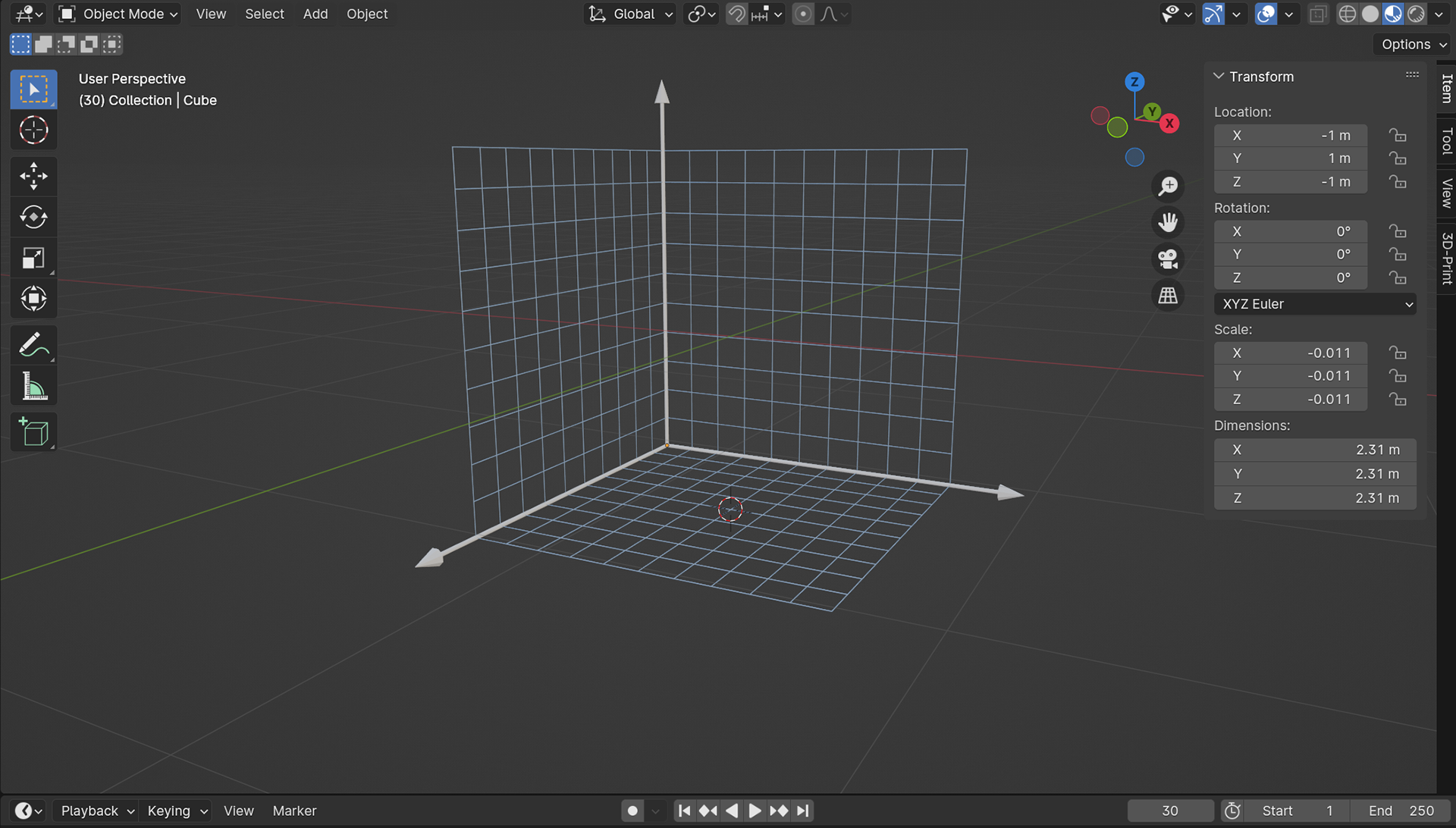Select the Measure tool

pos(33,386)
